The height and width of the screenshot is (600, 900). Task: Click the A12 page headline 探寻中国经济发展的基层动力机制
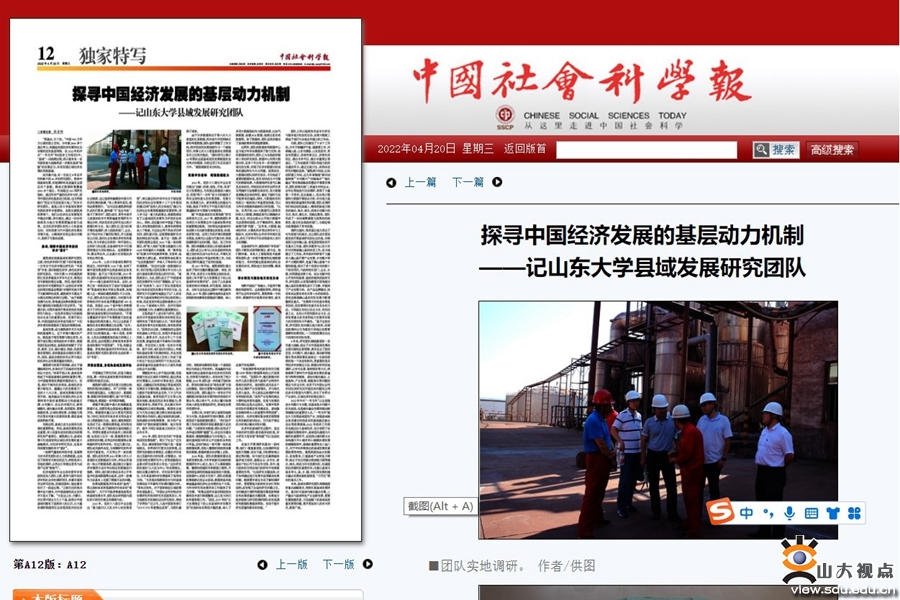(181, 94)
